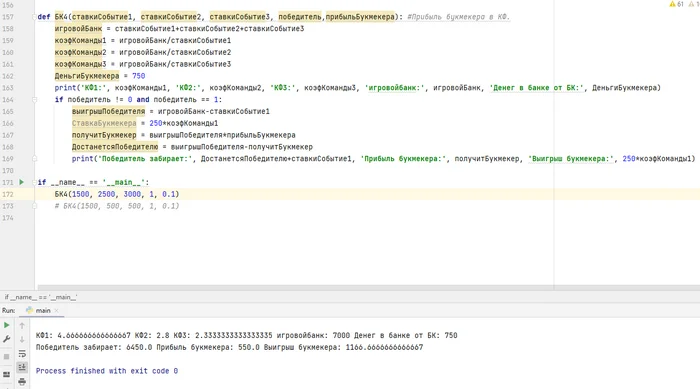Image resolution: width=700 pixels, height=389 pixels.
Task: Toggle Soft-Wrap in the Run console
Action: pyautogui.click(x=22, y=354)
